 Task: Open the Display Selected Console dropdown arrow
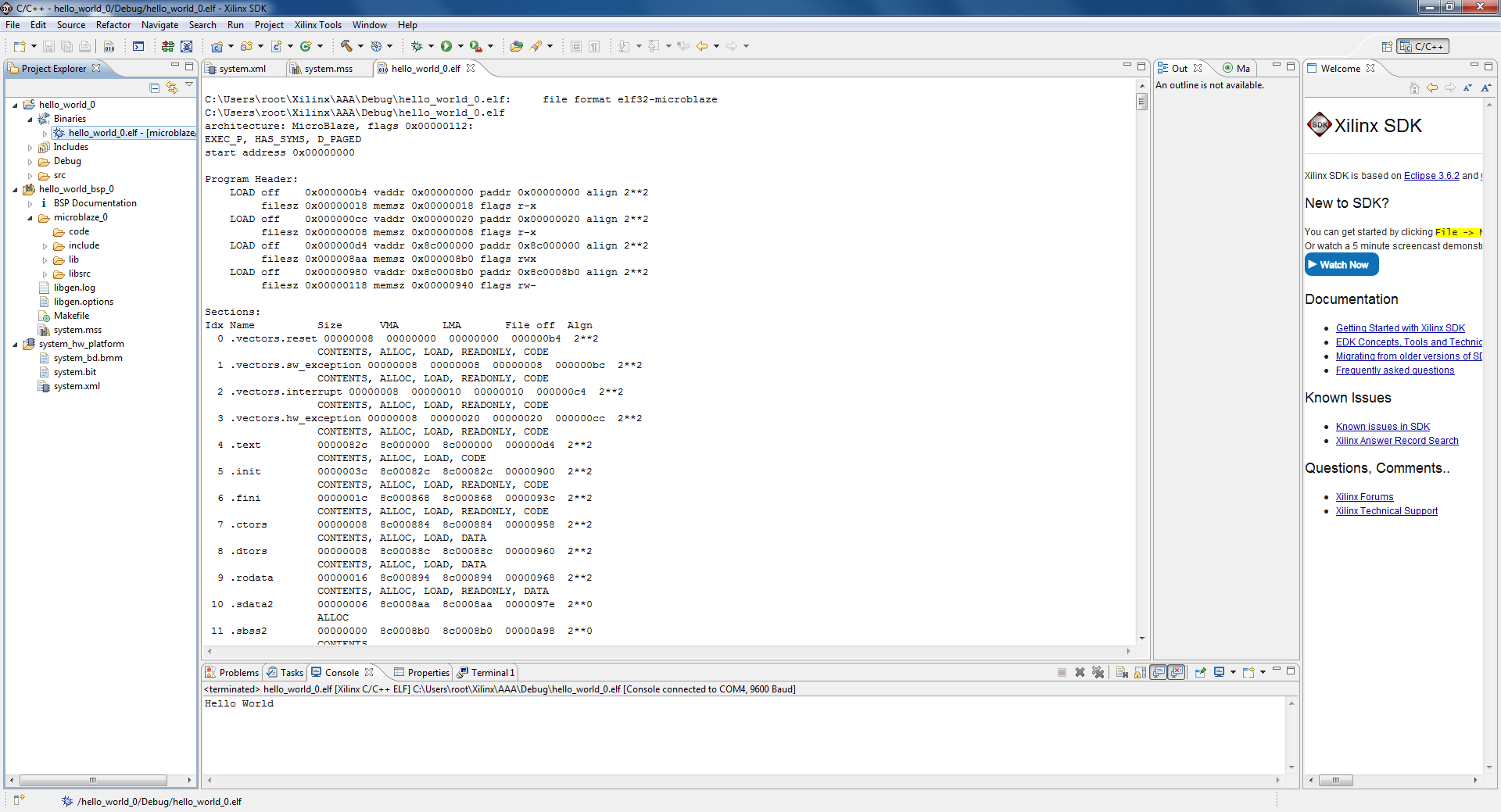coord(1233,672)
